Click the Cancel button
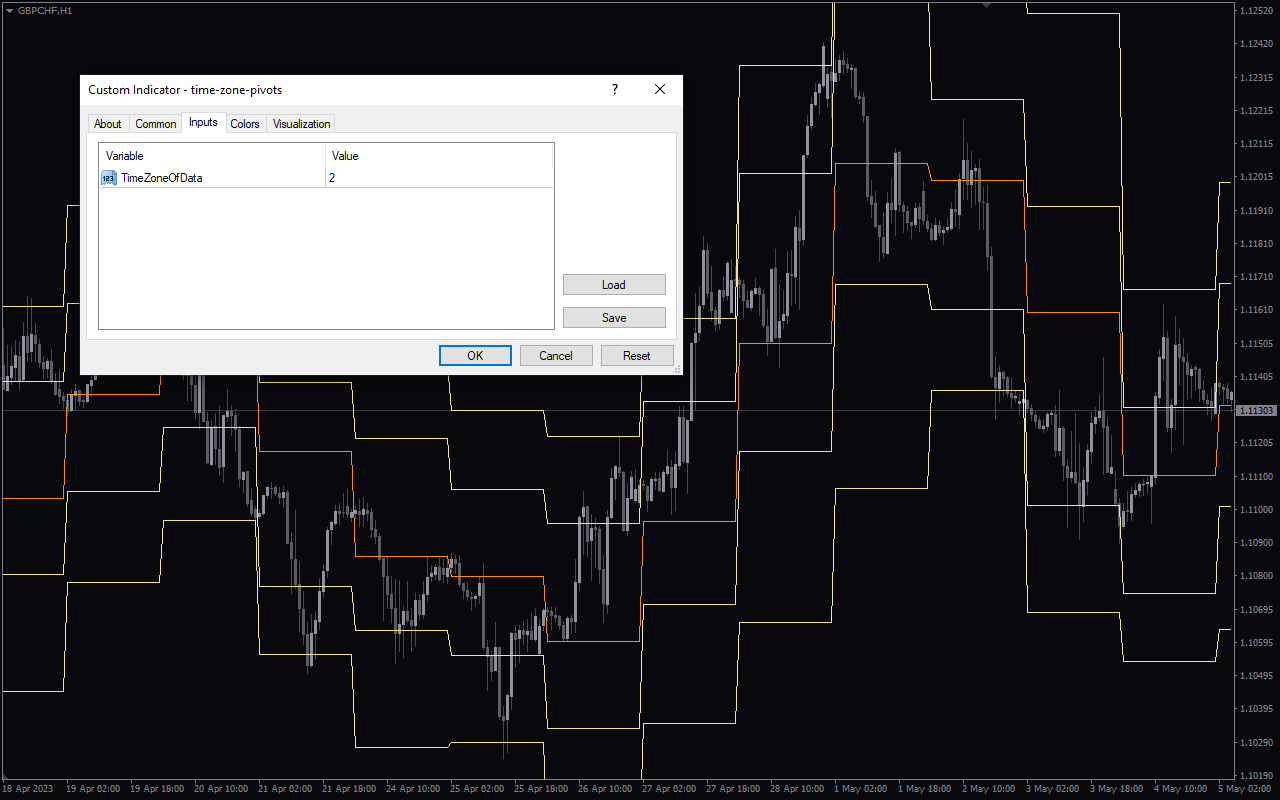Screen dimensions: 1280x800 [x=556, y=355]
